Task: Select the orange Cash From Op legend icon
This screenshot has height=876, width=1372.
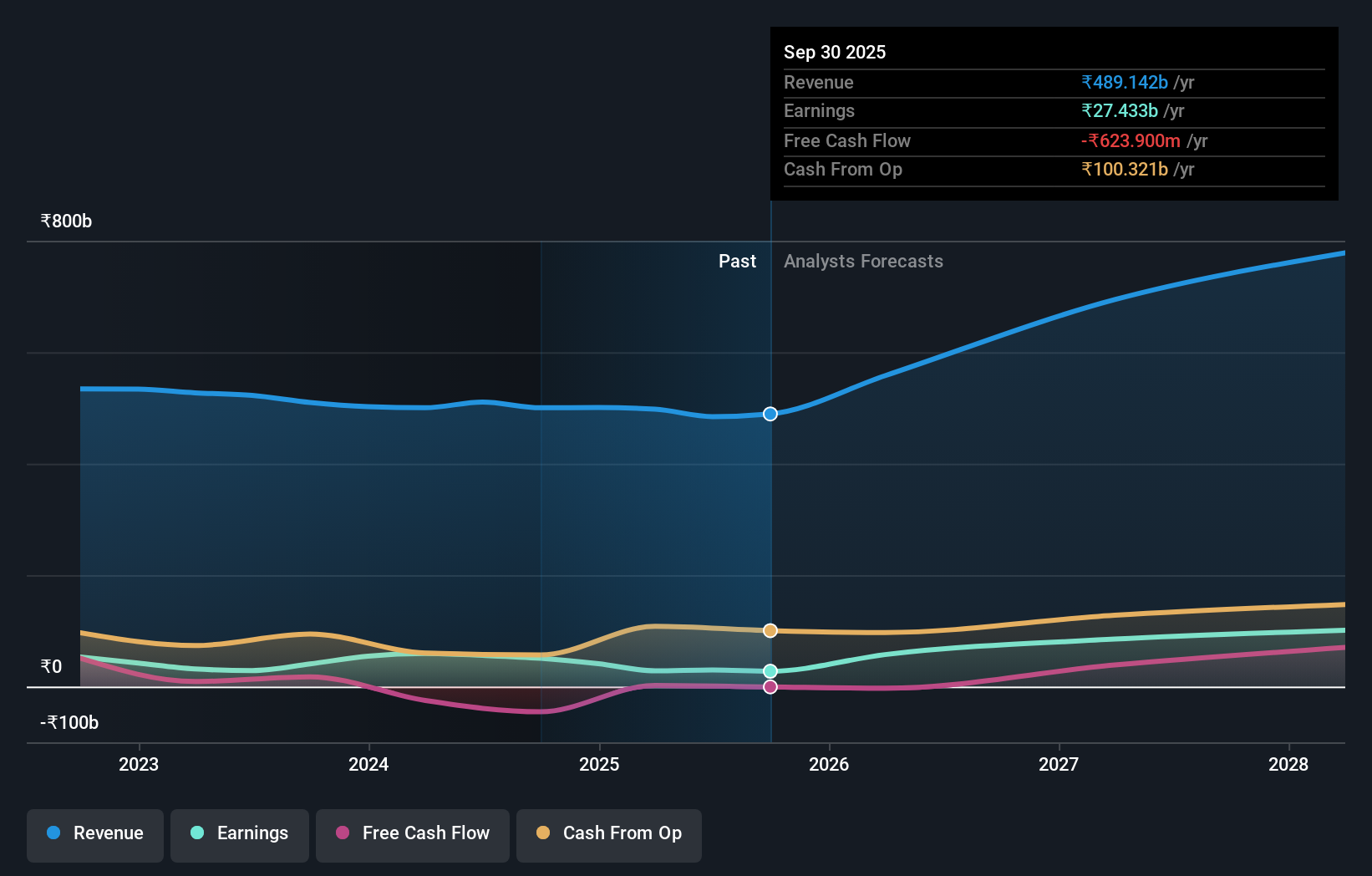Action: (544, 833)
